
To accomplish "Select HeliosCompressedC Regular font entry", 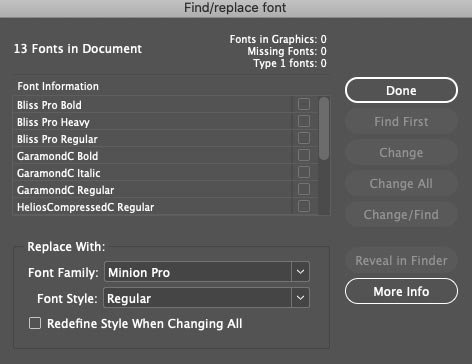I will [x=86, y=207].
